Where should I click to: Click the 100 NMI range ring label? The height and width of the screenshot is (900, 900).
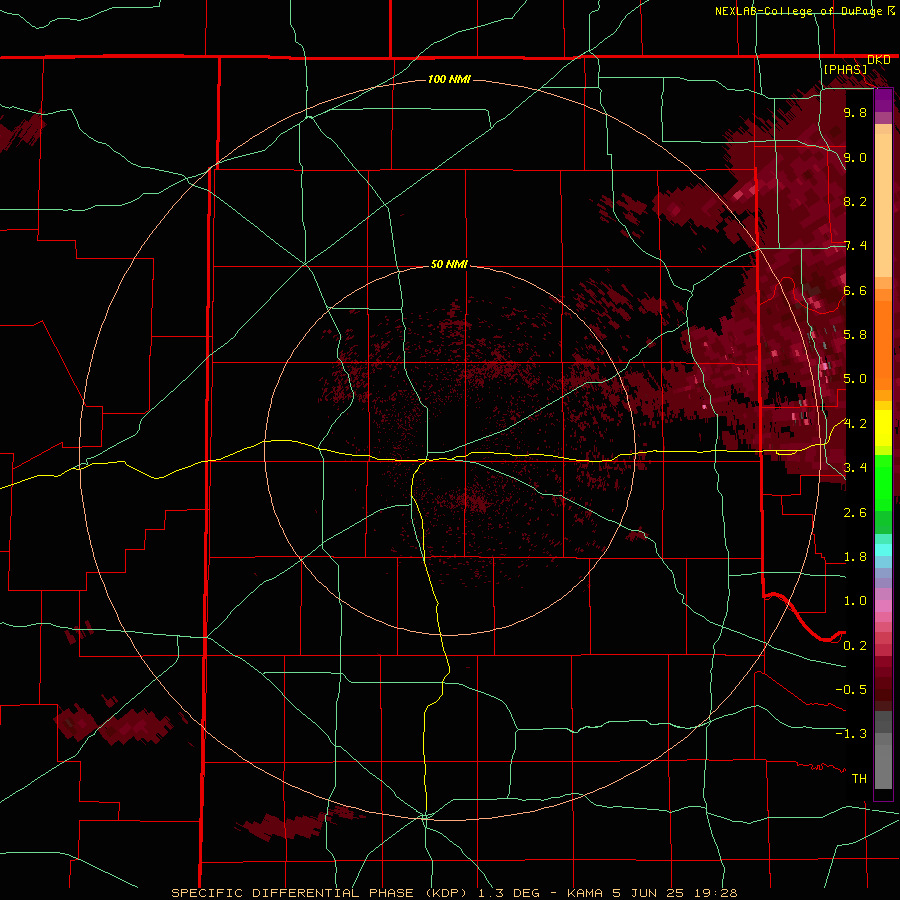tap(449, 79)
